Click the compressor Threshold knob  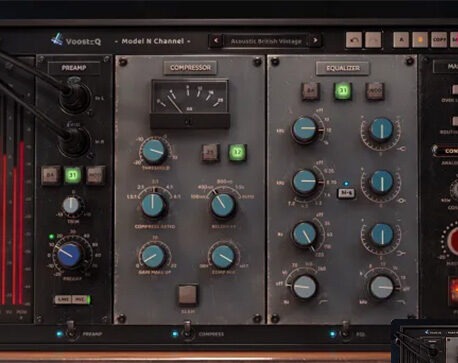tap(154, 152)
